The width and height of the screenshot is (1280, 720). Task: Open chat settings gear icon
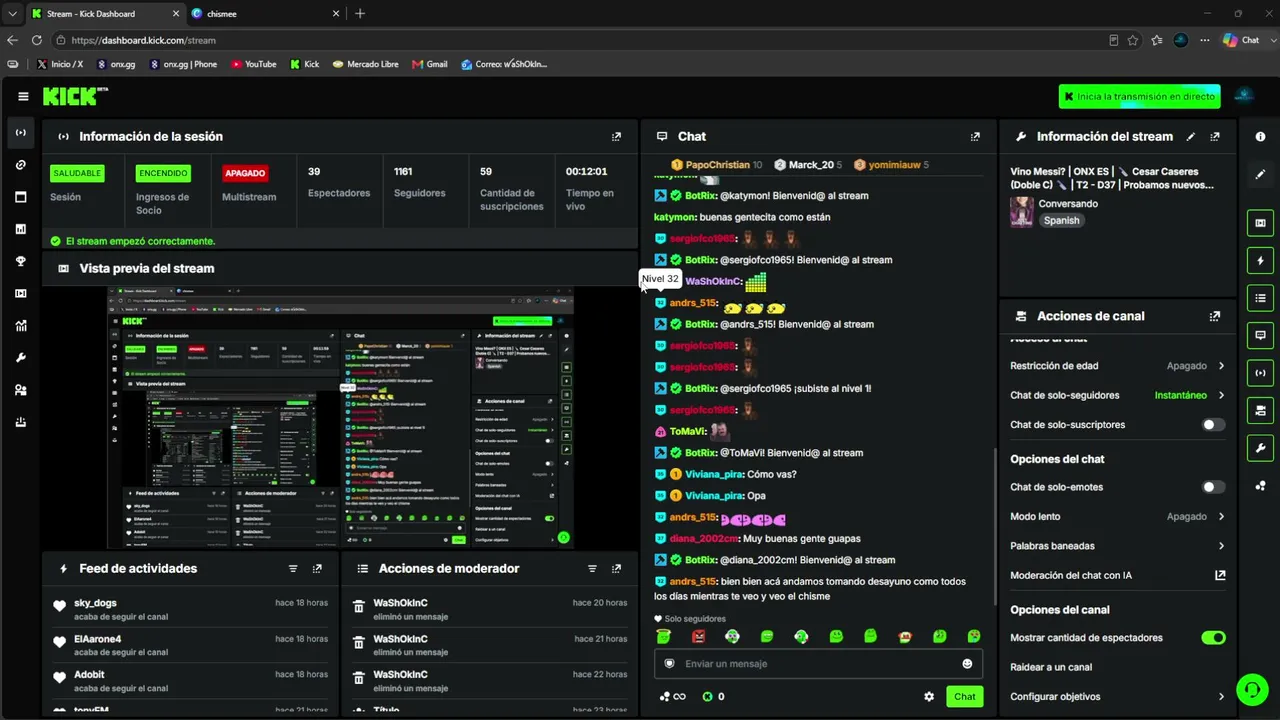[x=929, y=696]
